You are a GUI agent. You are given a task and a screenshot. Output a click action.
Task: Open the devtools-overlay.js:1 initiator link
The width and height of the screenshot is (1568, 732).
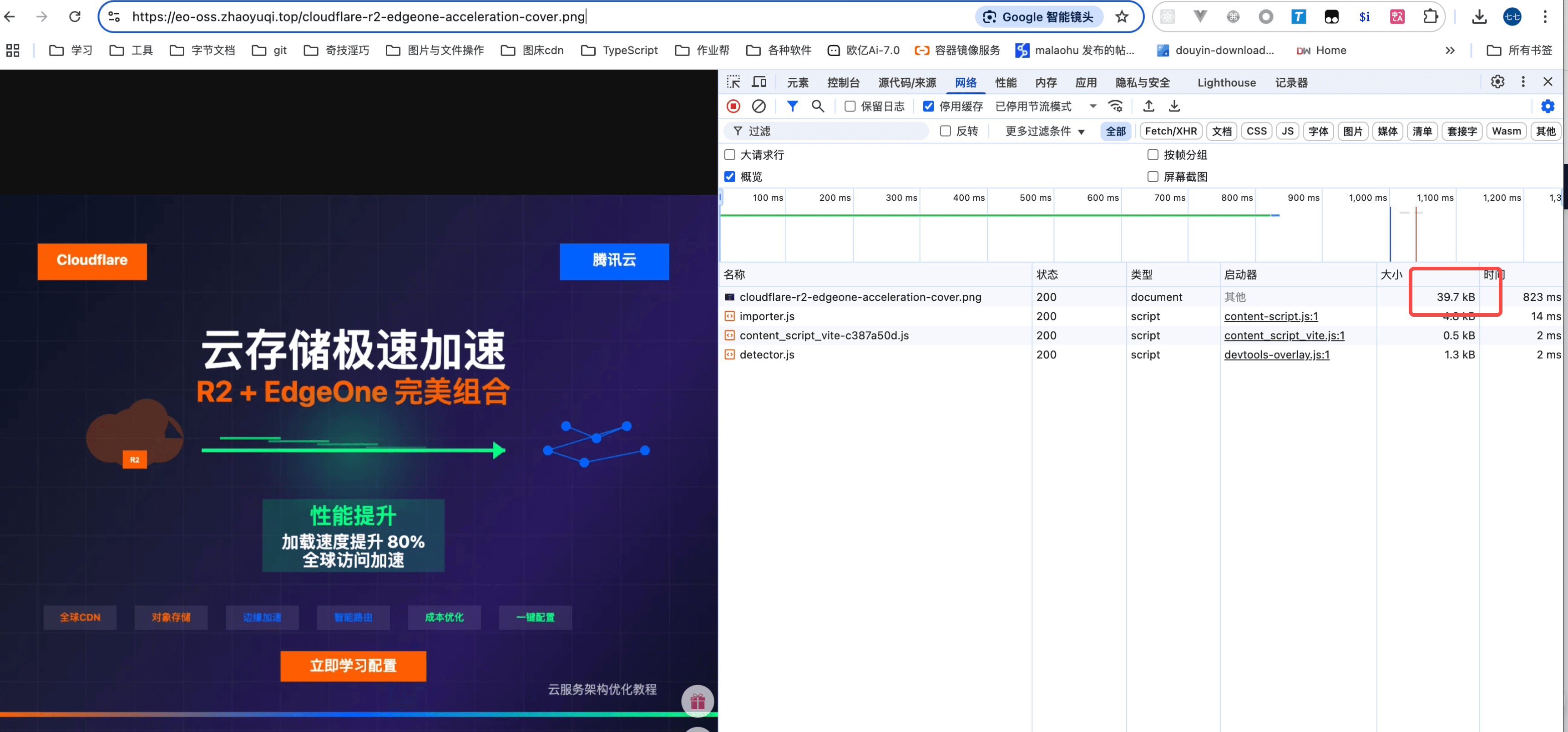[1276, 355]
